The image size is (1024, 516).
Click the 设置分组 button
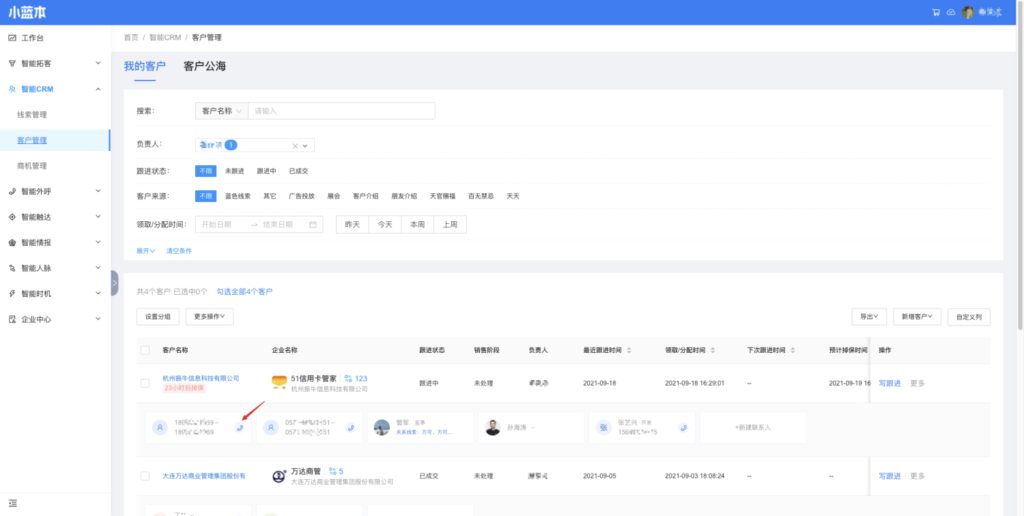(x=157, y=317)
